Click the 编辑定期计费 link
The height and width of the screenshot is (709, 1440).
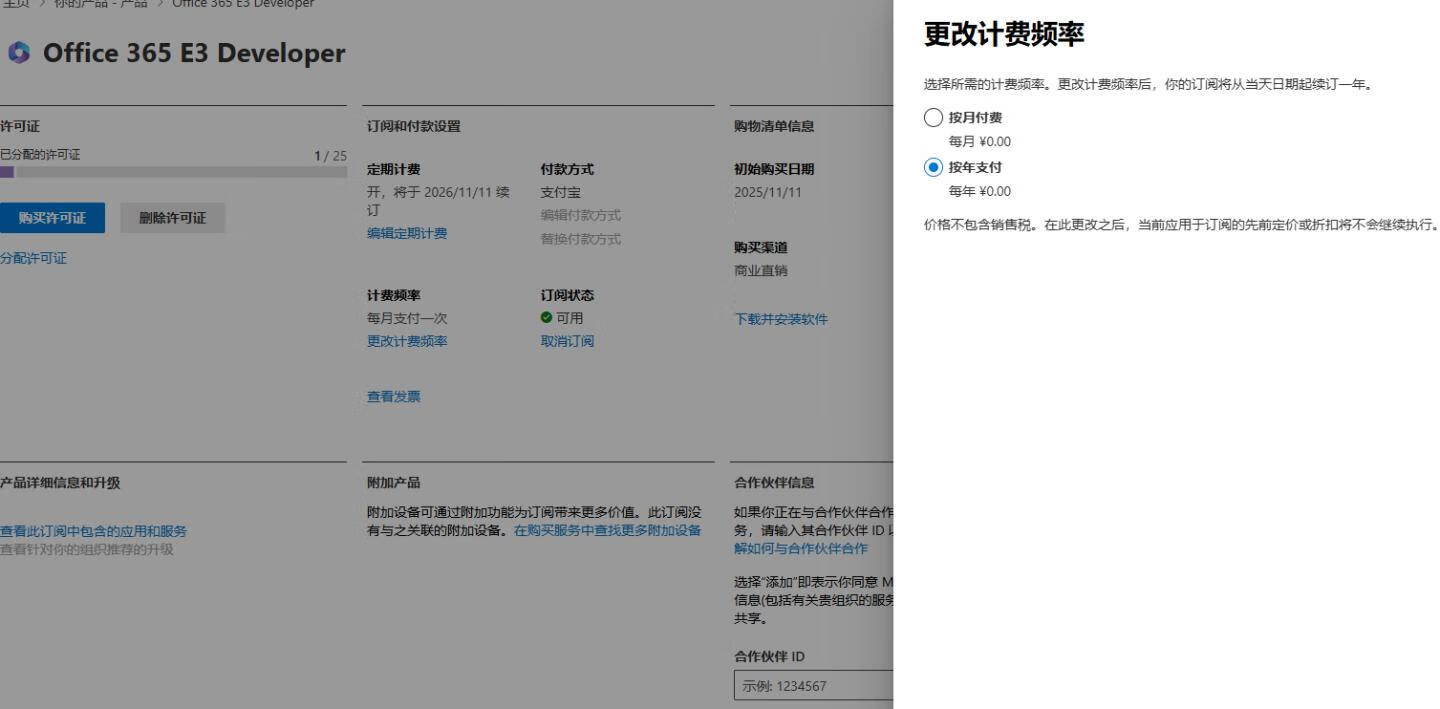[x=407, y=234]
